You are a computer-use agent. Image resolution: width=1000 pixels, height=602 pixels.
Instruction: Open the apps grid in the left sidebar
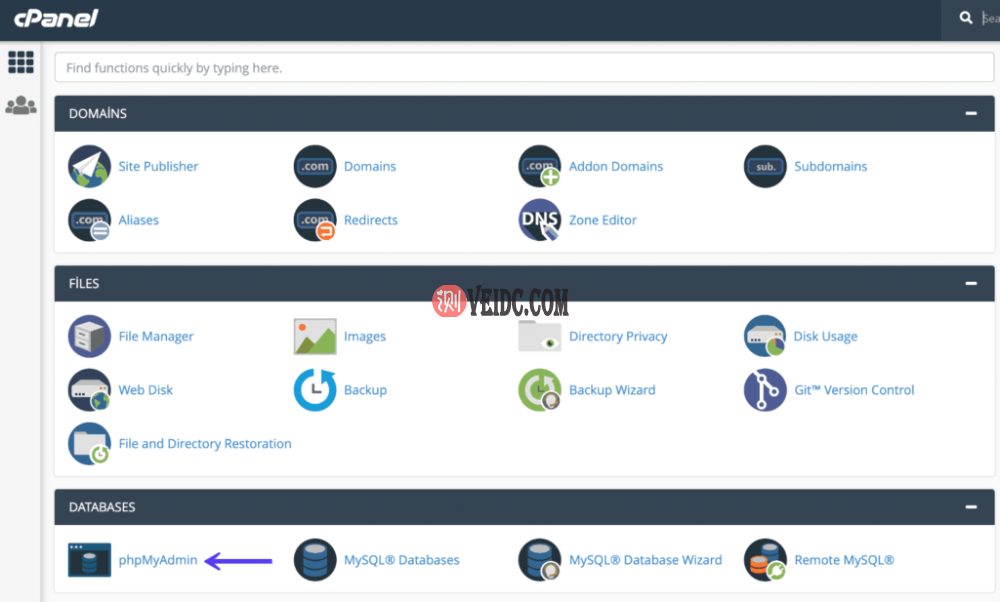coord(21,62)
